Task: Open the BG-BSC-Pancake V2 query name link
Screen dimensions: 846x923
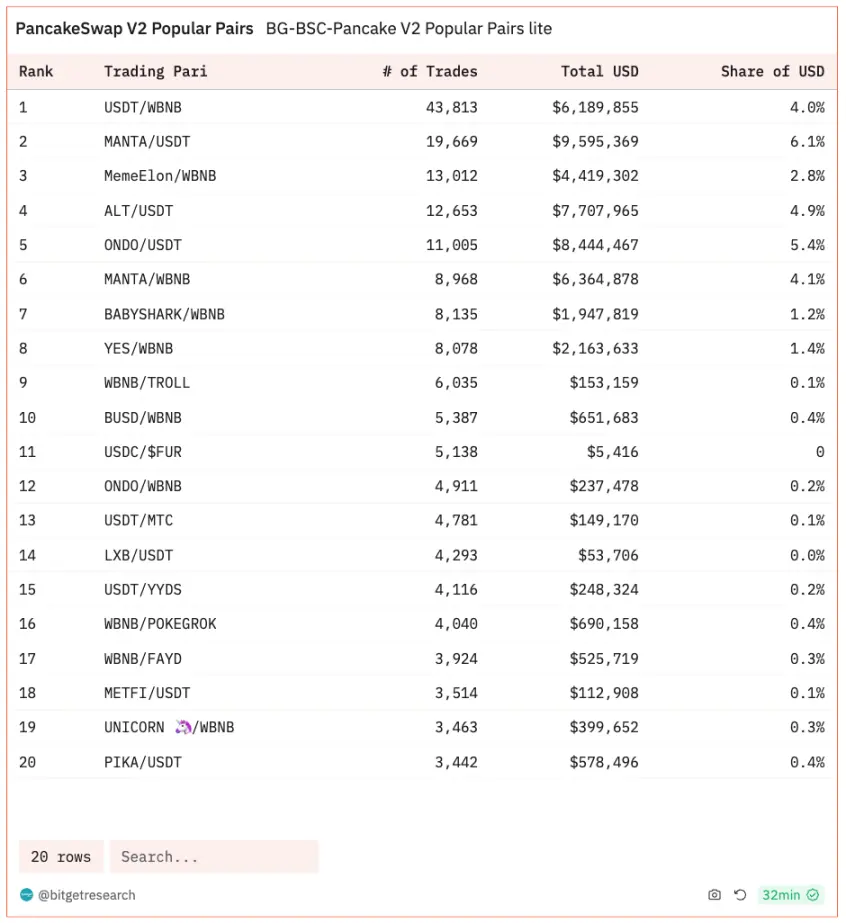Action: coord(409,29)
